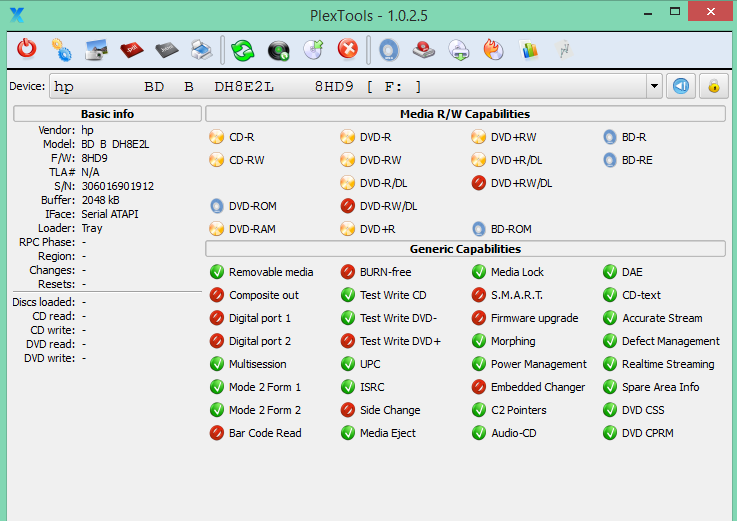Click blue eject button next to device
The image size is (737, 521).
click(681, 86)
